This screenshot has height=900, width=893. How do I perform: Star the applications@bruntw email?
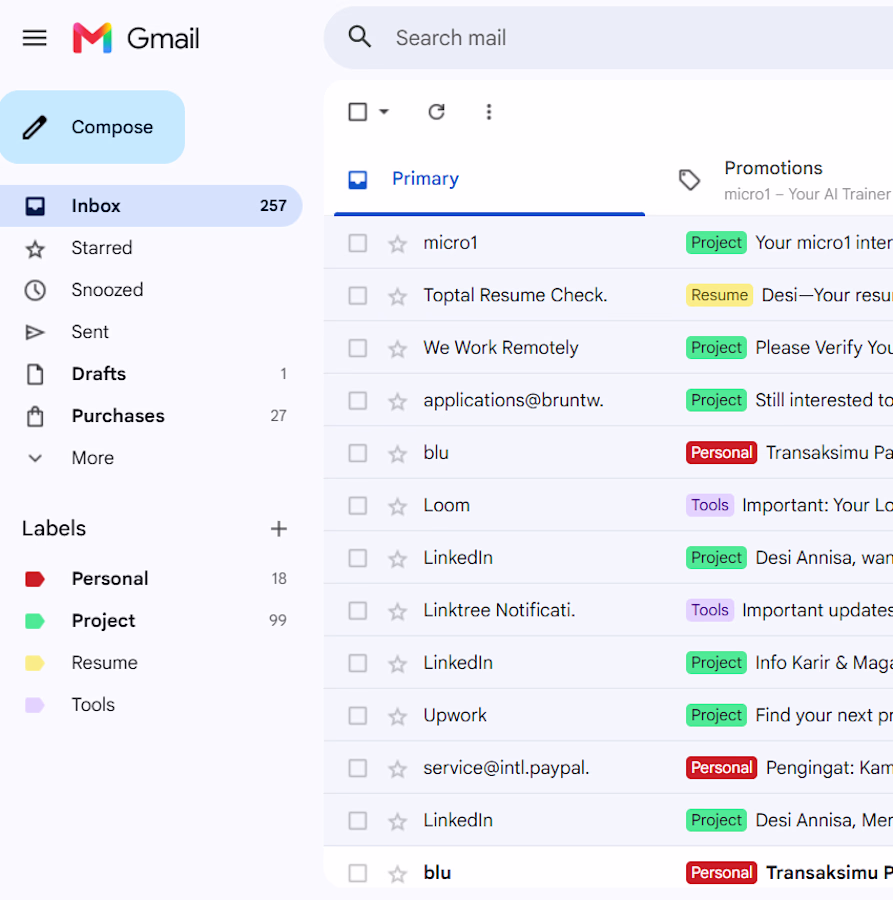[x=397, y=401]
